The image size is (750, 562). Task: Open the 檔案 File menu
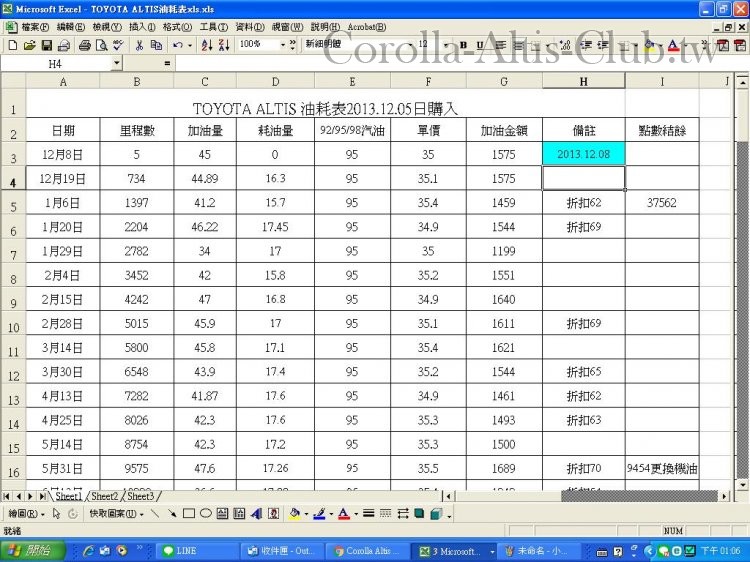pos(35,27)
